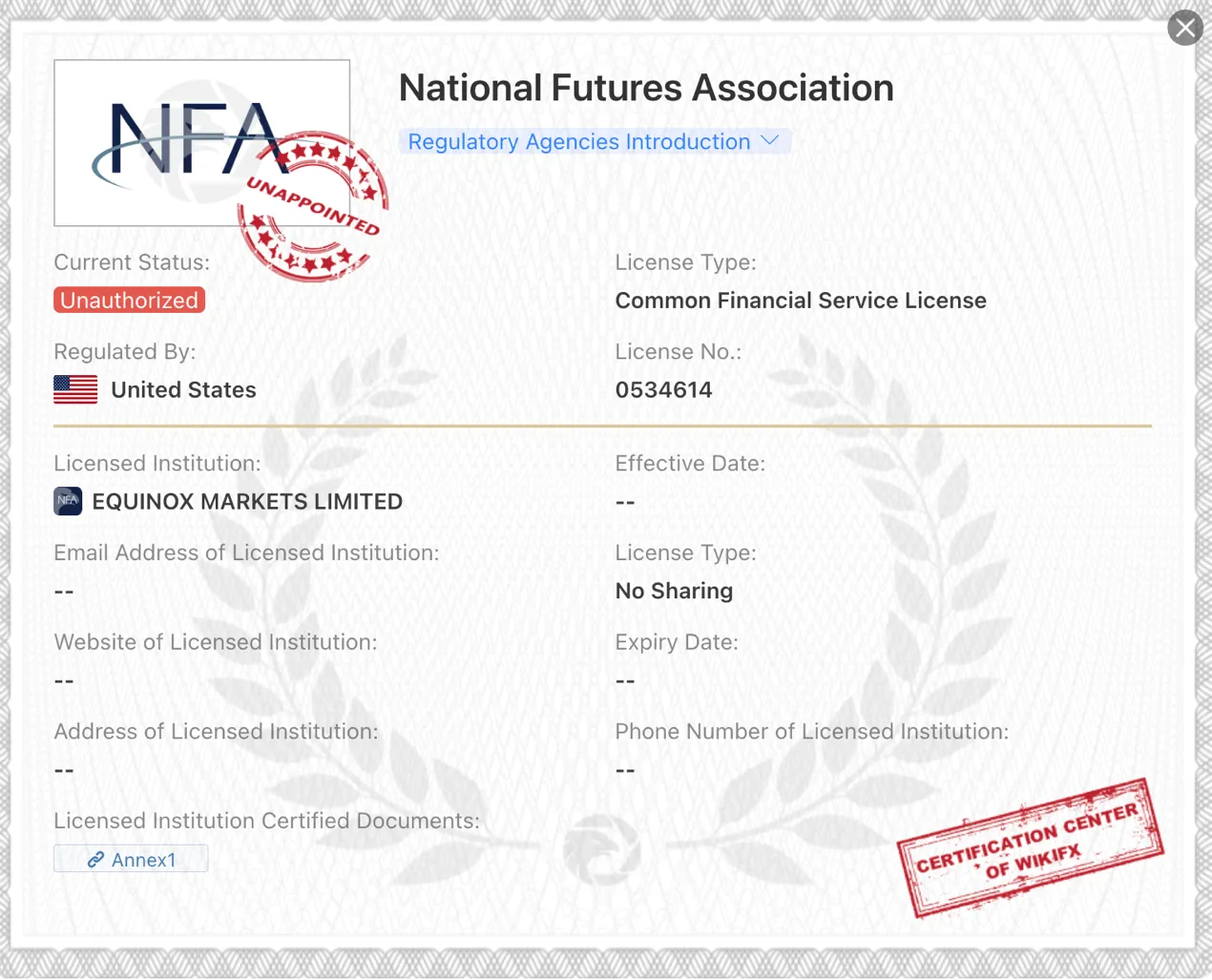Click the United States country text
Viewport: 1212px width, 980px height.
pos(183,389)
